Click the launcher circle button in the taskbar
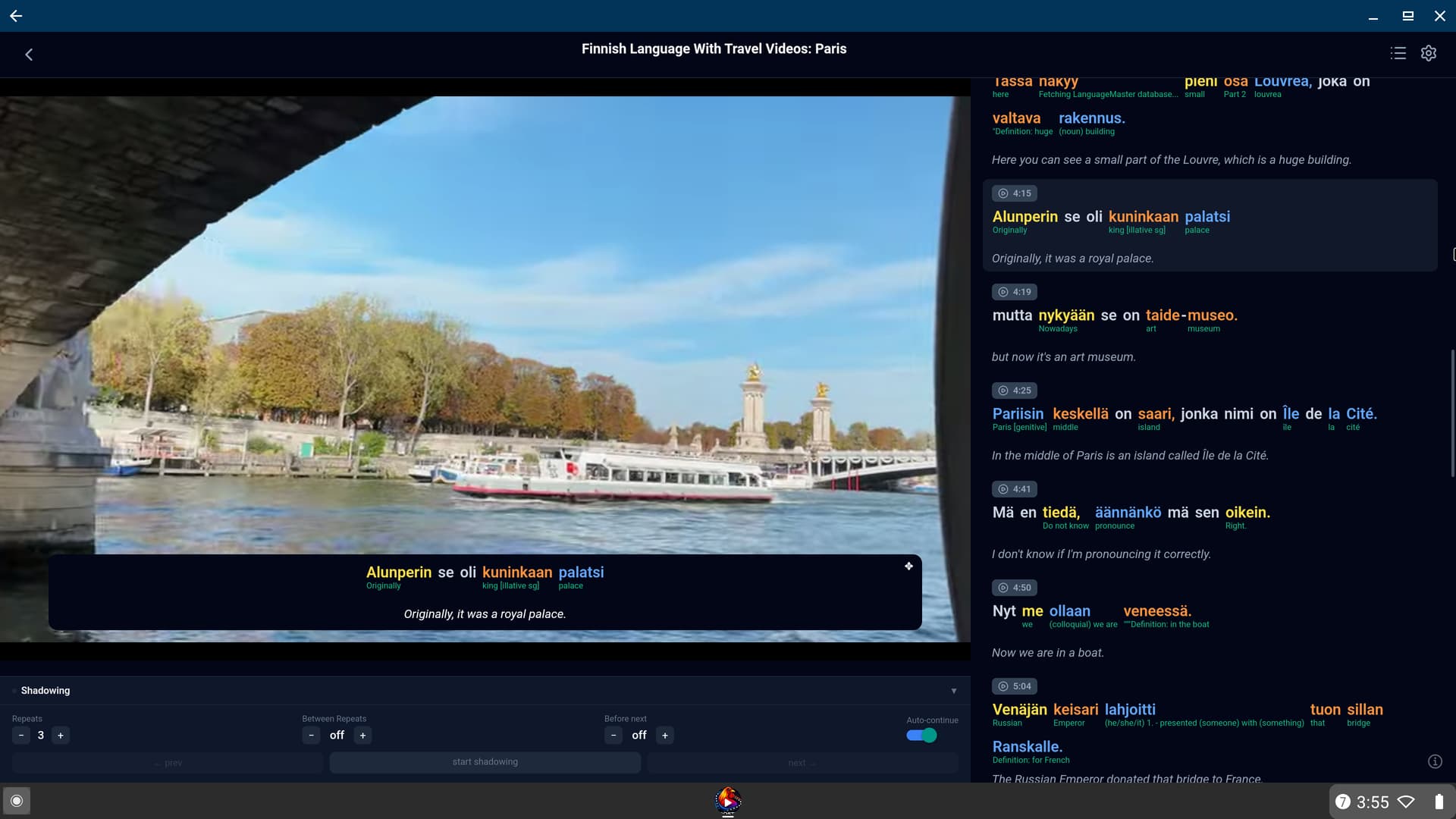Screen dimensions: 1456x819 [17, 801]
